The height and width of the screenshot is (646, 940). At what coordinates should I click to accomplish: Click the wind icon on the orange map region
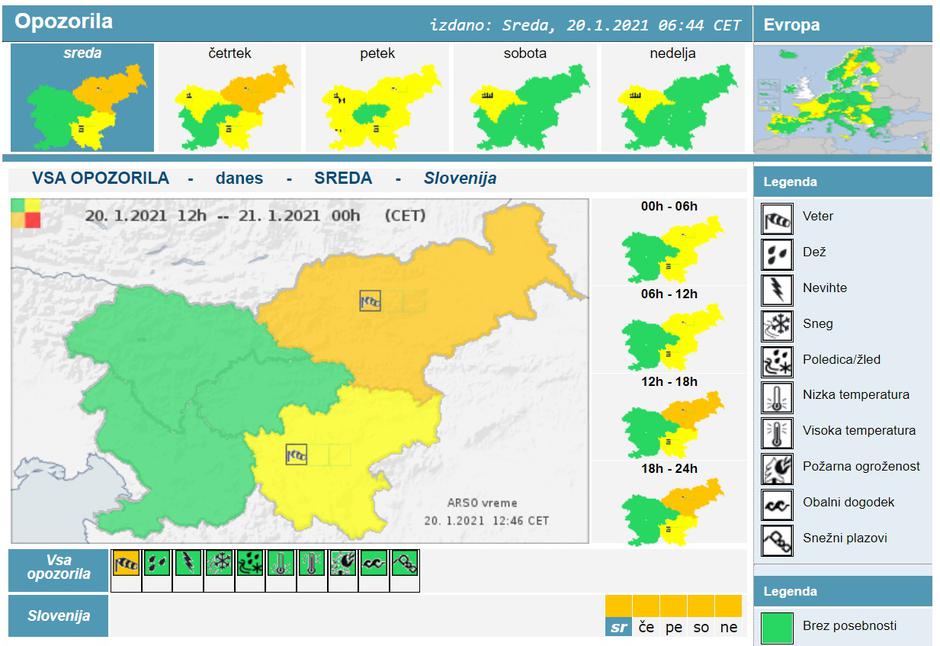pos(370,299)
